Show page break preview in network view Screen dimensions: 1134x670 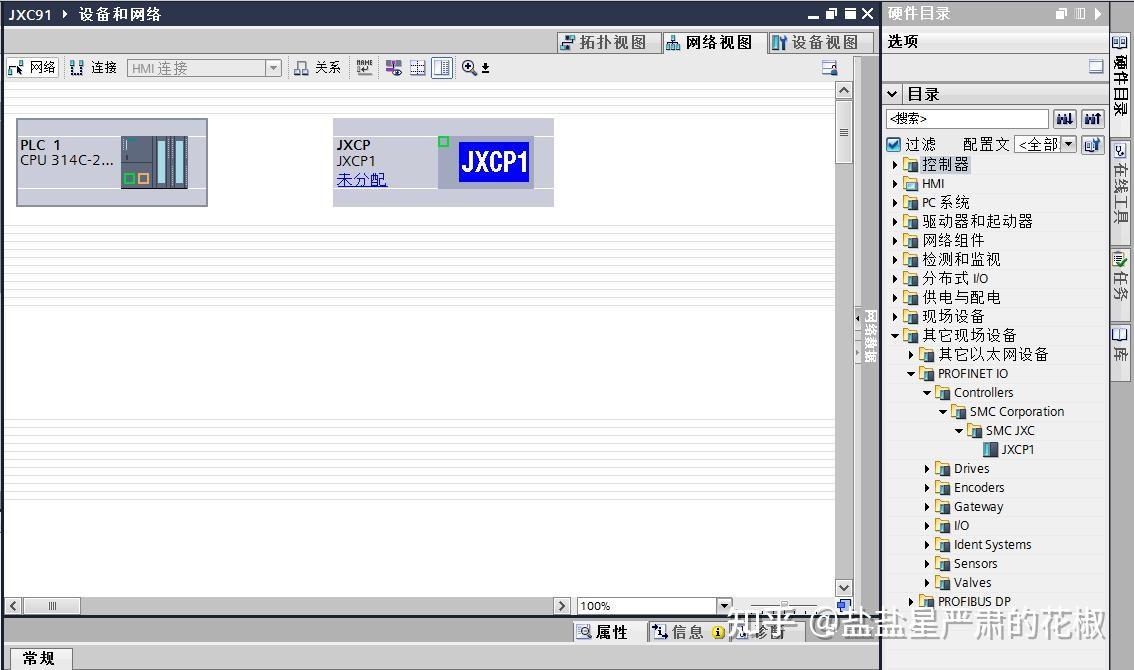click(417, 67)
